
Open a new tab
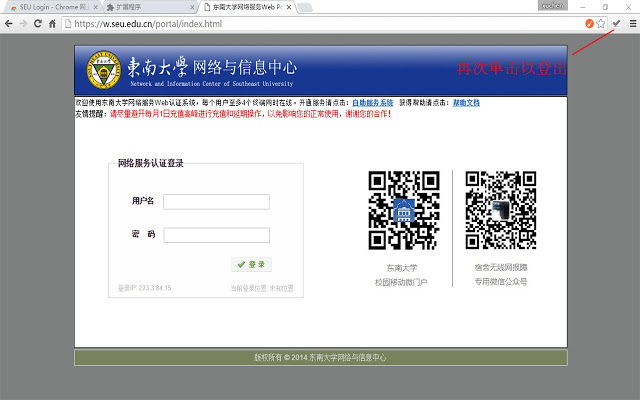pyautogui.click(x=305, y=7)
